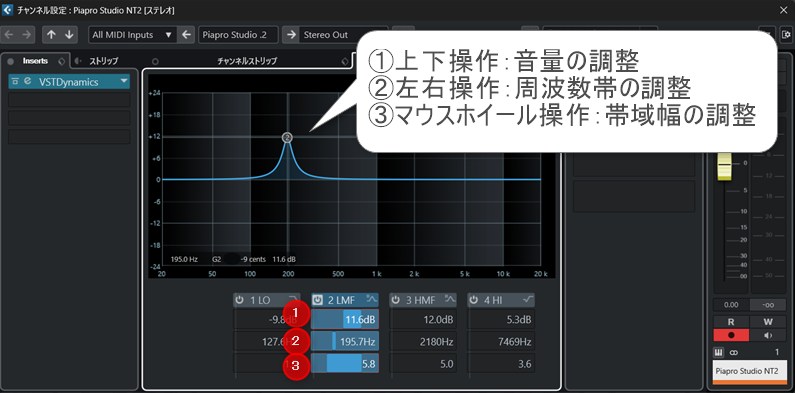Open All MIDI Inputs dropdown

132,34
